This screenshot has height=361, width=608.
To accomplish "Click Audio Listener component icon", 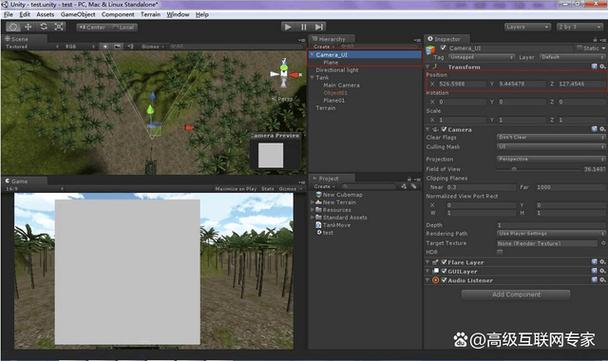I will click(436, 280).
